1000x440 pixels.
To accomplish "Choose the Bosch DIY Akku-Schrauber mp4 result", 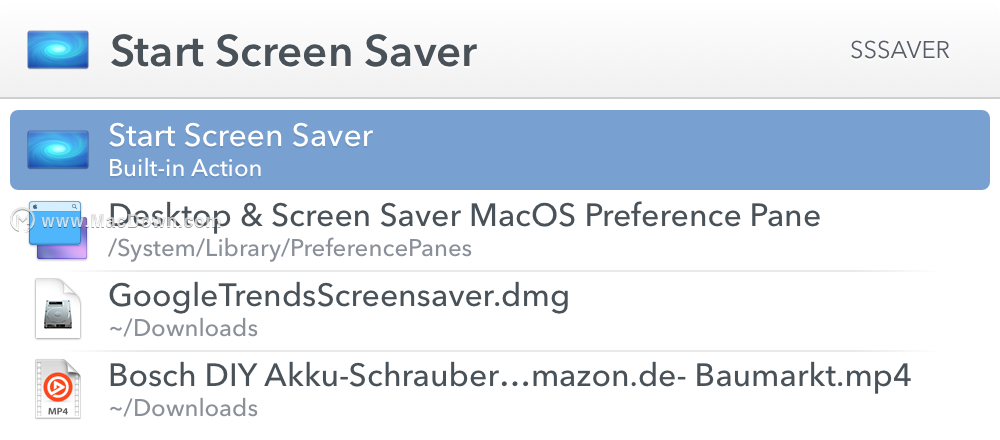I will tap(500, 390).
